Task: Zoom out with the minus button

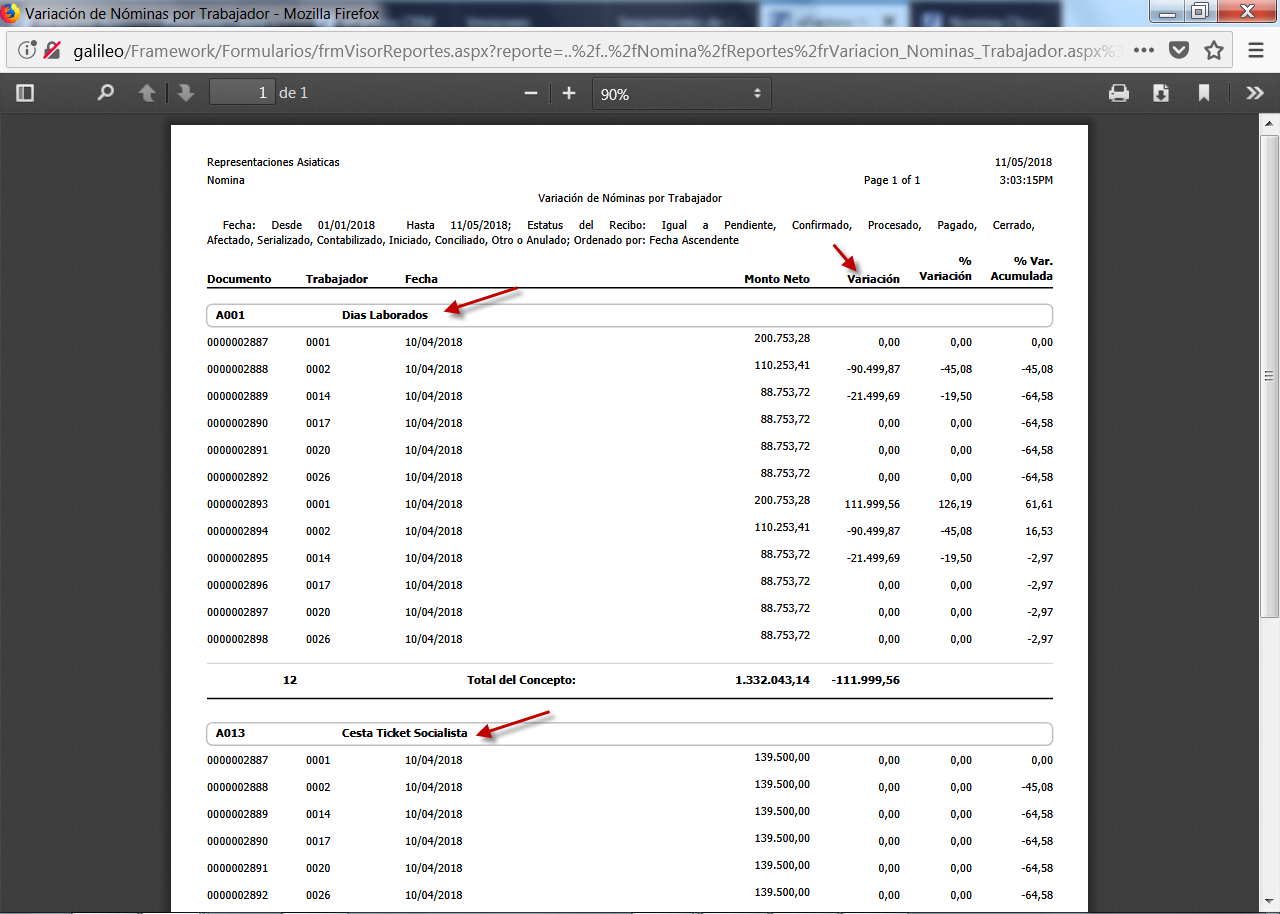Action: [531, 93]
